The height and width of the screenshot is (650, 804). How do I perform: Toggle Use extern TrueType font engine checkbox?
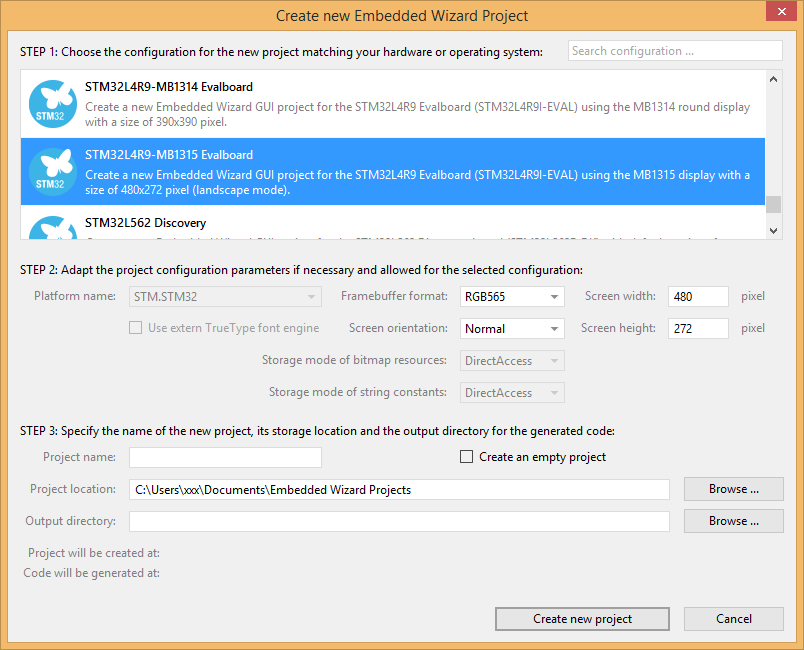tap(135, 328)
